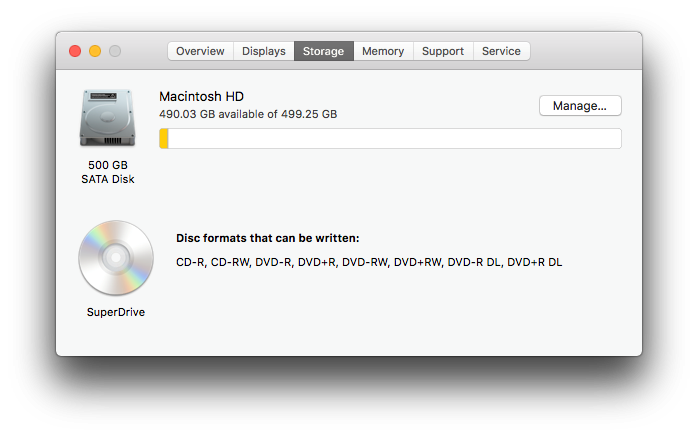Select the Storage tab
The height and width of the screenshot is (436, 698).
click(323, 51)
